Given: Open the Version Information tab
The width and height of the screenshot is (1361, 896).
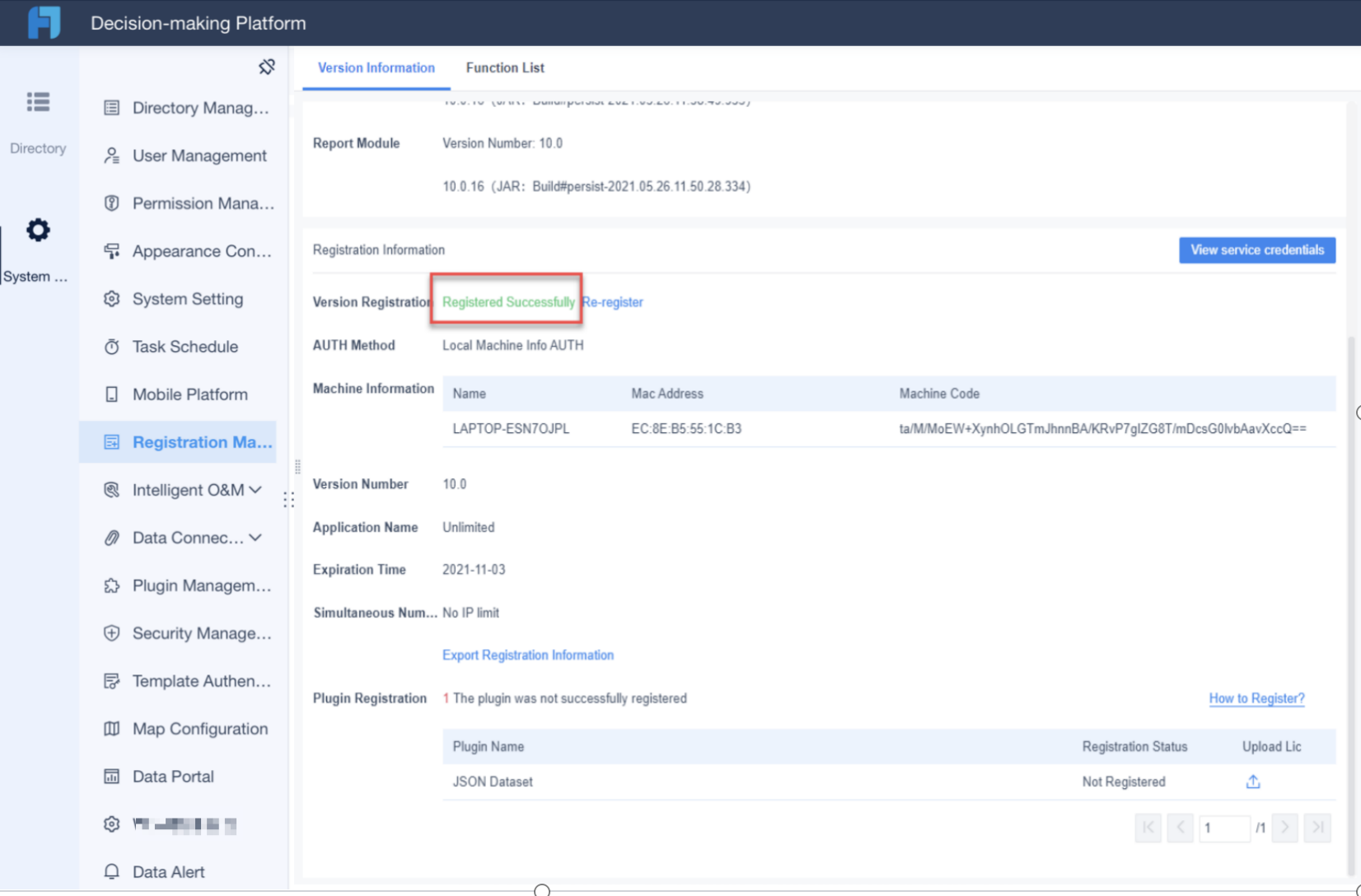Looking at the screenshot, I should 376,68.
